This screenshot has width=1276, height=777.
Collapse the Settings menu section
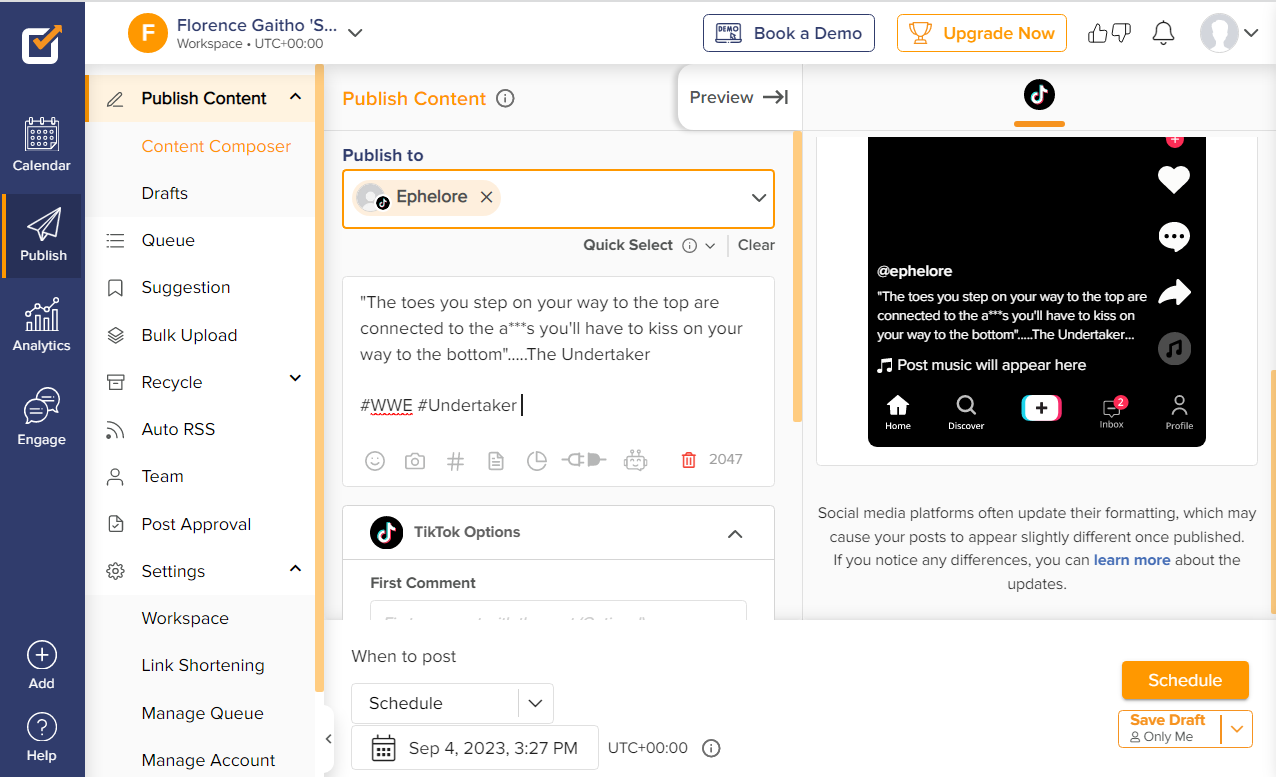[295, 568]
